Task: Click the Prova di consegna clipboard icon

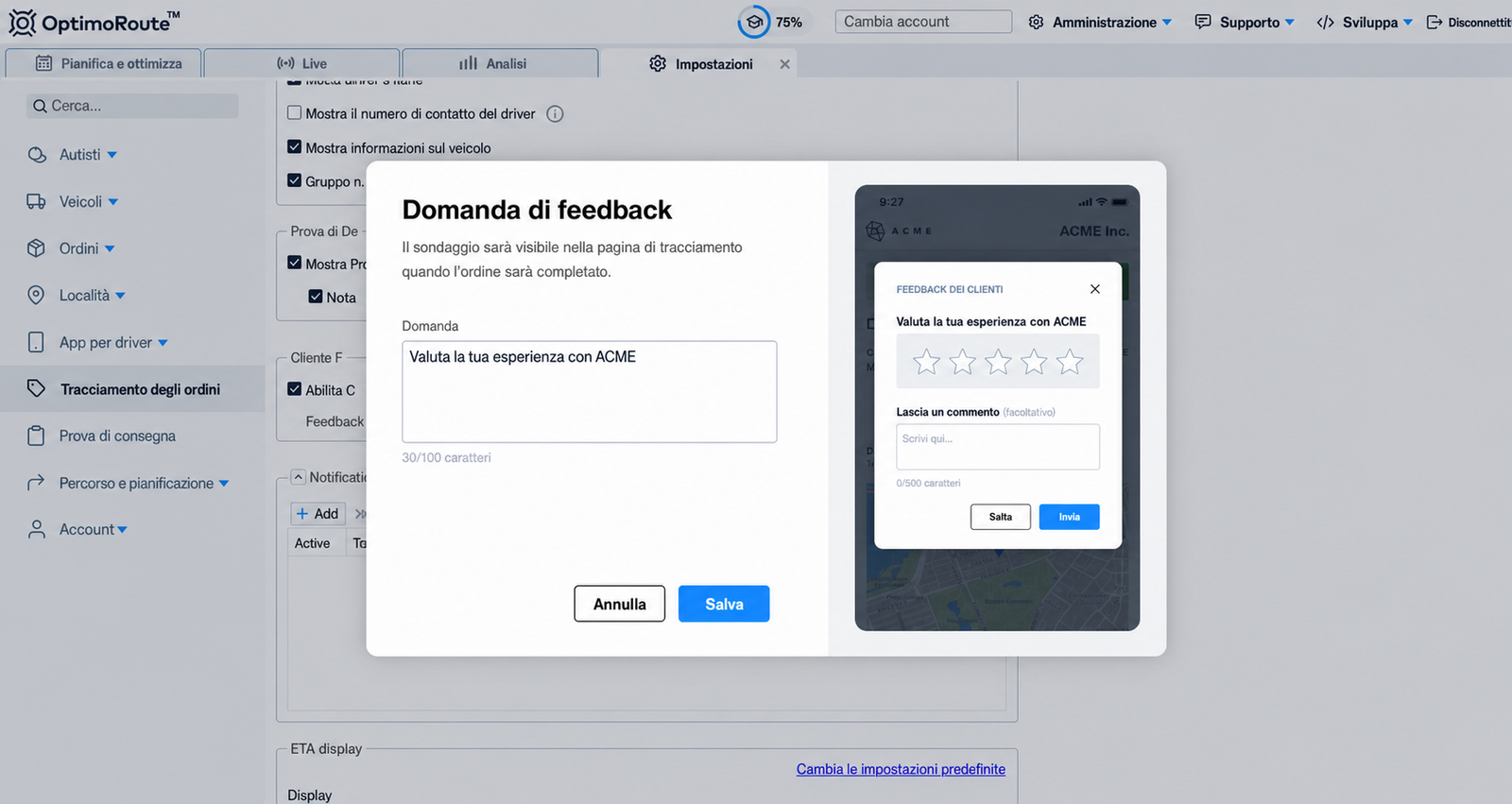Action: click(x=36, y=436)
